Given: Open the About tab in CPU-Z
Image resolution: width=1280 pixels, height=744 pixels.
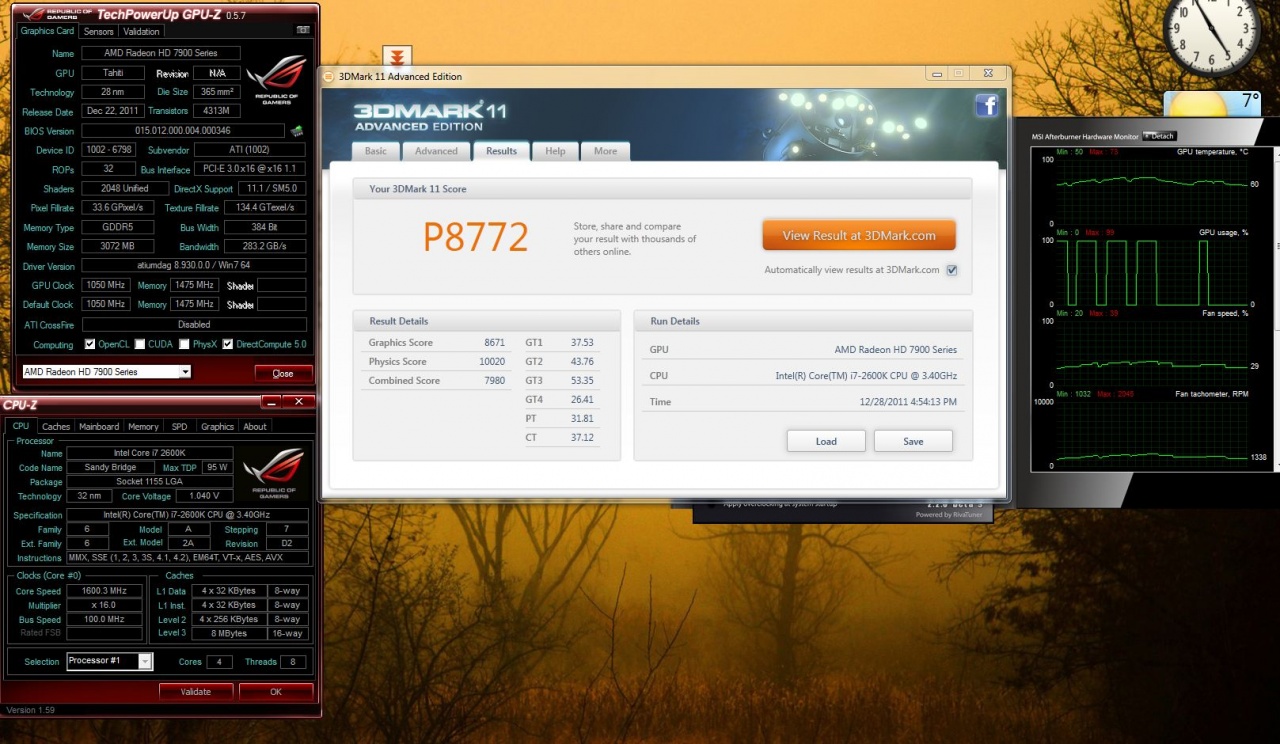Looking at the screenshot, I should pos(255,426).
